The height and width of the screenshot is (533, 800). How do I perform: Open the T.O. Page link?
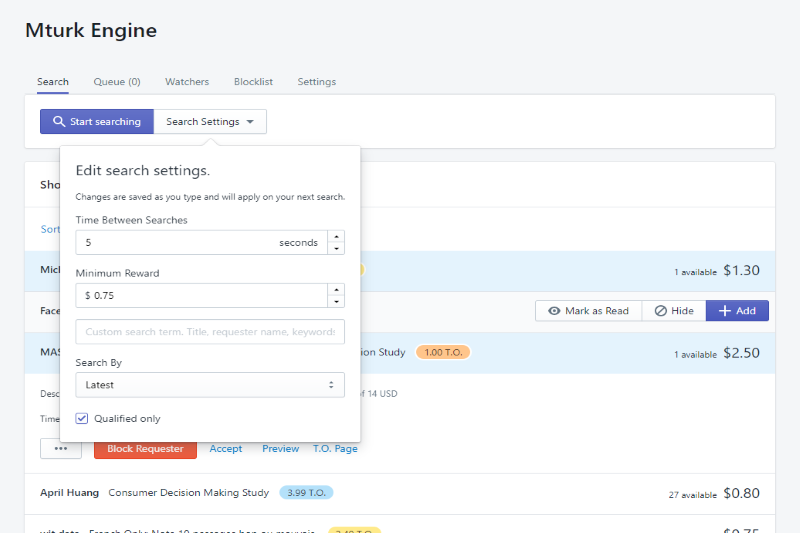335,449
